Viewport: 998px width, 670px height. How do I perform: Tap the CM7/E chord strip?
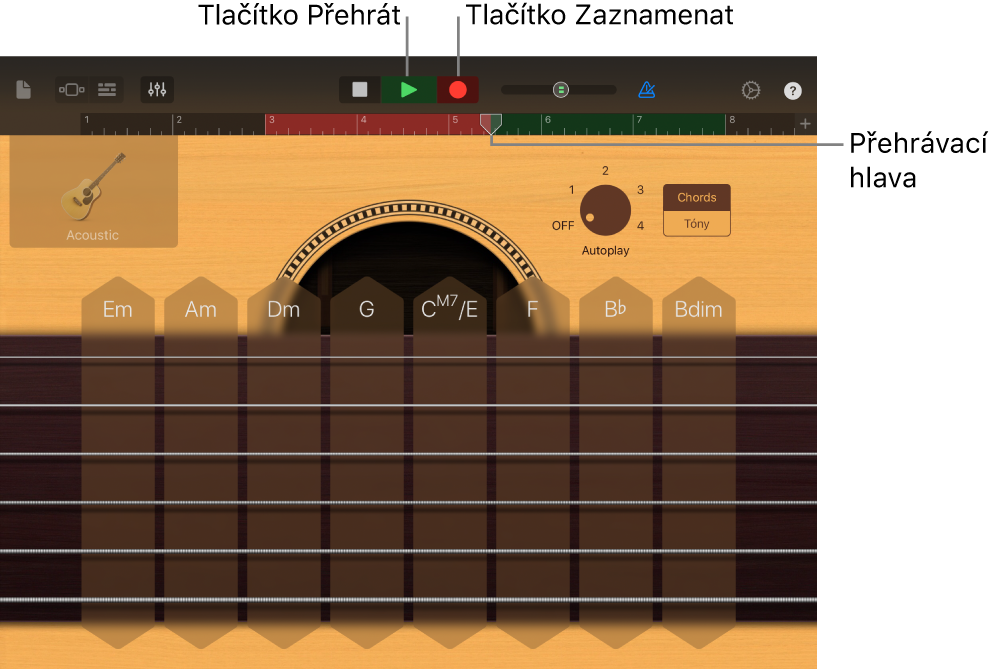point(449,463)
